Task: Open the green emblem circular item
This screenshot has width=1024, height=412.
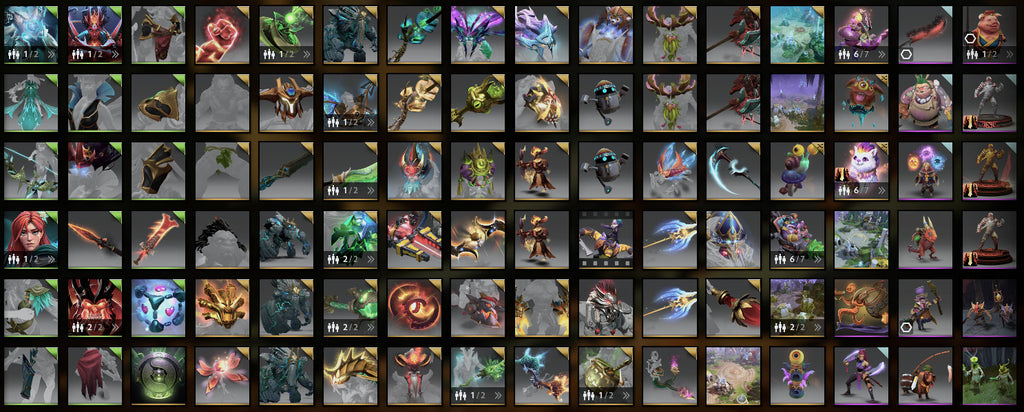Action: point(159,375)
